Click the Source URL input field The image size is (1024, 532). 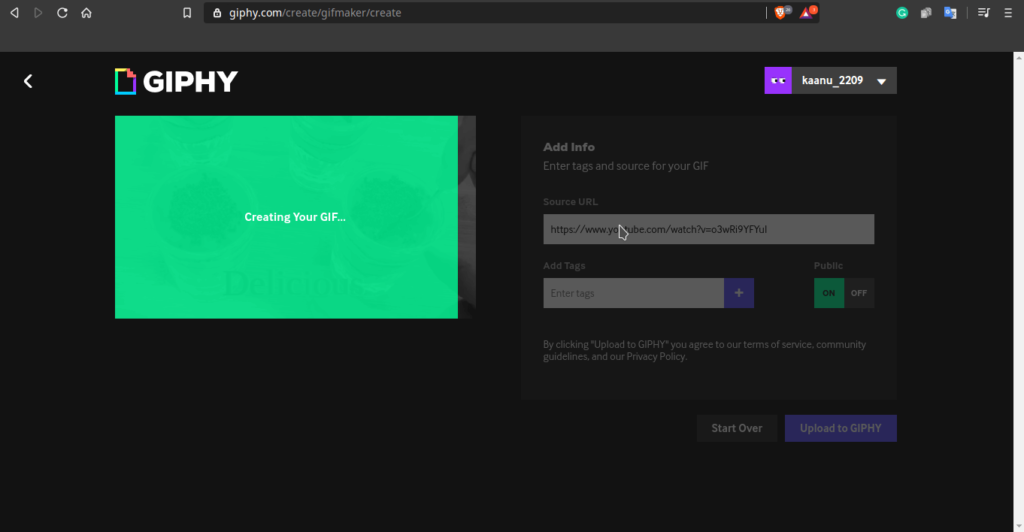point(709,229)
